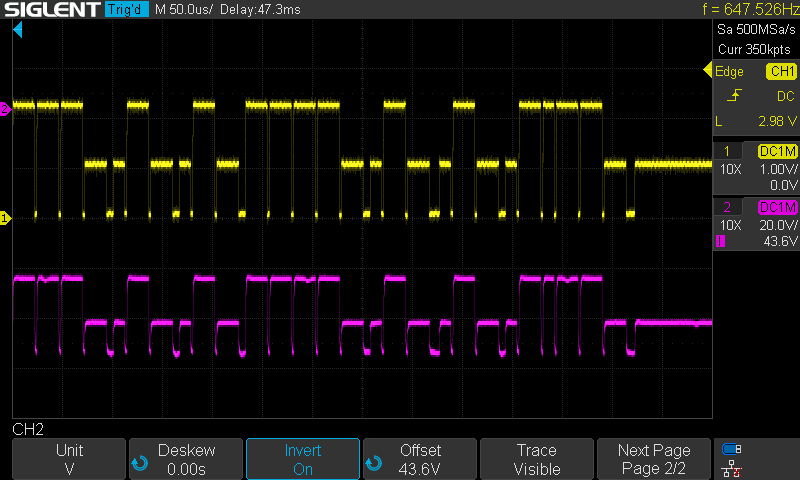Viewport: 800px width, 480px height.
Task: Click channel 2 scale 20.0V/ value
Action: coord(778,225)
